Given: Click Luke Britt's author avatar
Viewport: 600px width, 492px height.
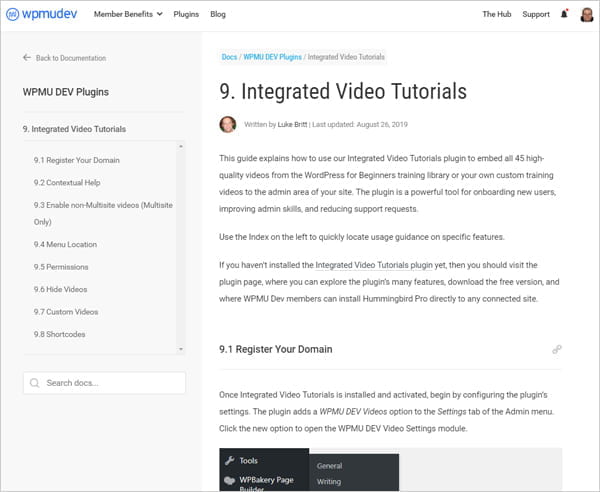Looking at the screenshot, I should click(x=228, y=124).
